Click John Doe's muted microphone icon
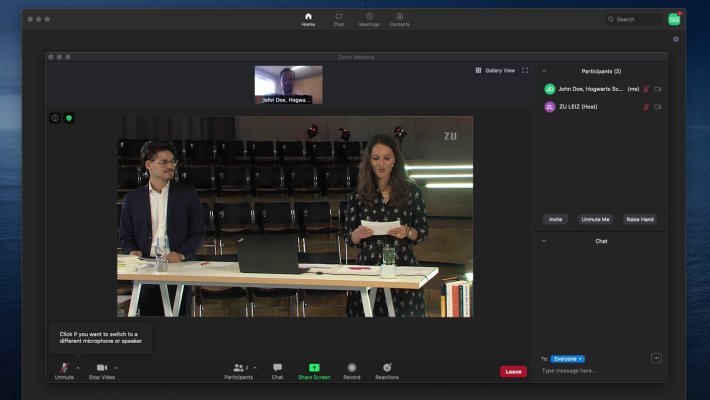The image size is (710, 400). 646,89
